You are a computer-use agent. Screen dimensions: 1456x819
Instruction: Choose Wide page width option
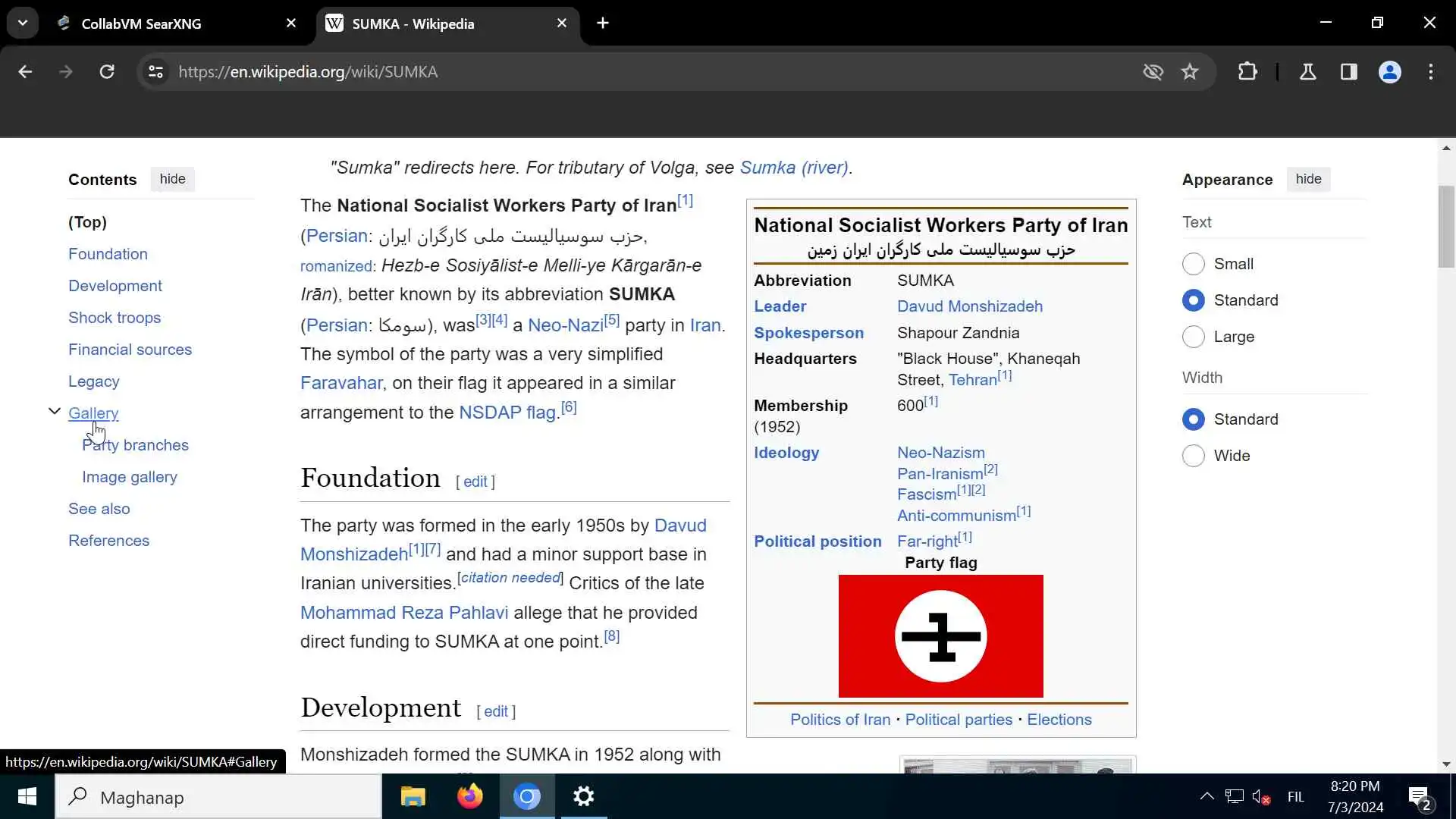(x=1193, y=456)
